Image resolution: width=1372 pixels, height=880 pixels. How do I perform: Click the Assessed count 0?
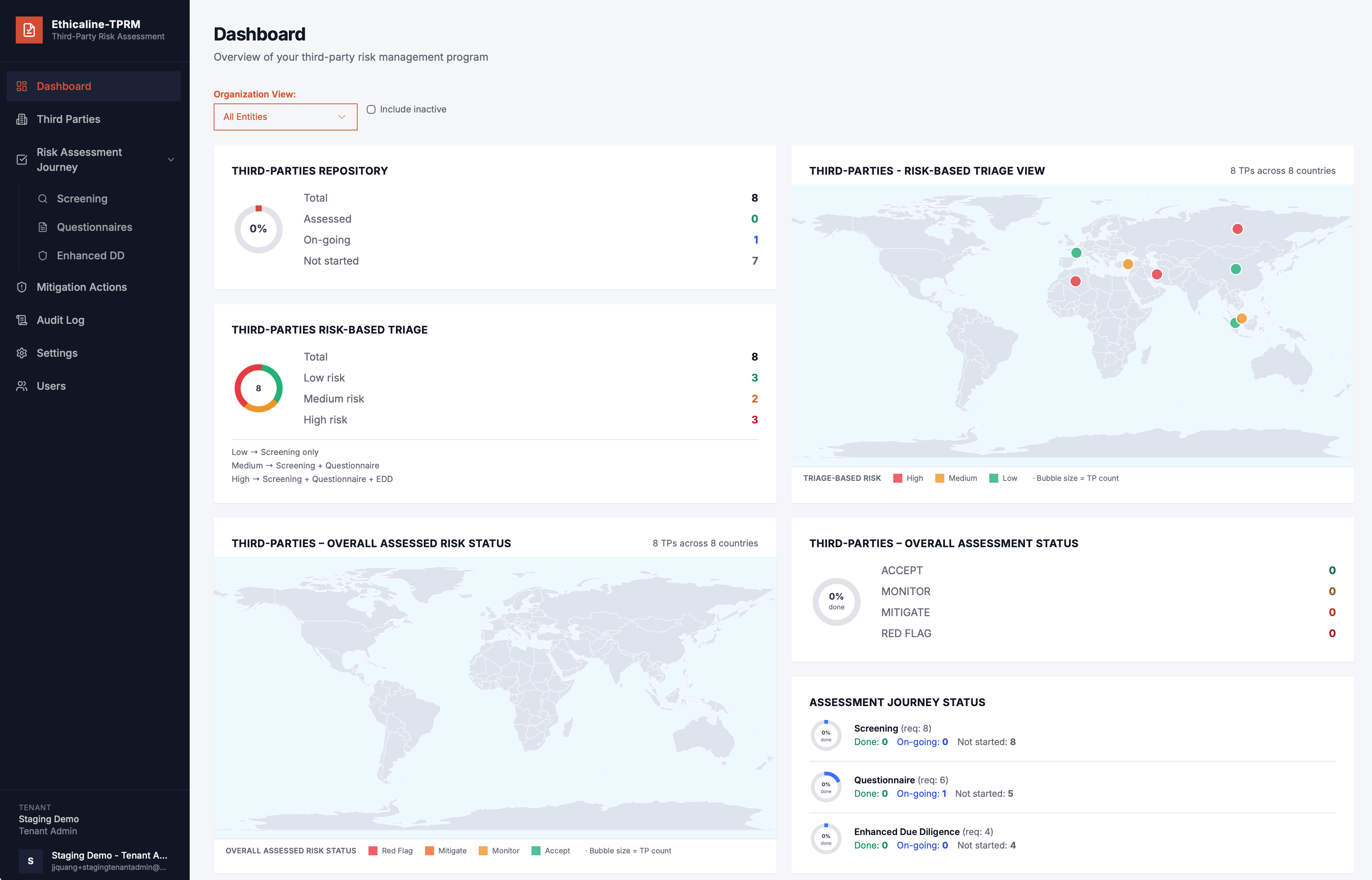[754, 219]
